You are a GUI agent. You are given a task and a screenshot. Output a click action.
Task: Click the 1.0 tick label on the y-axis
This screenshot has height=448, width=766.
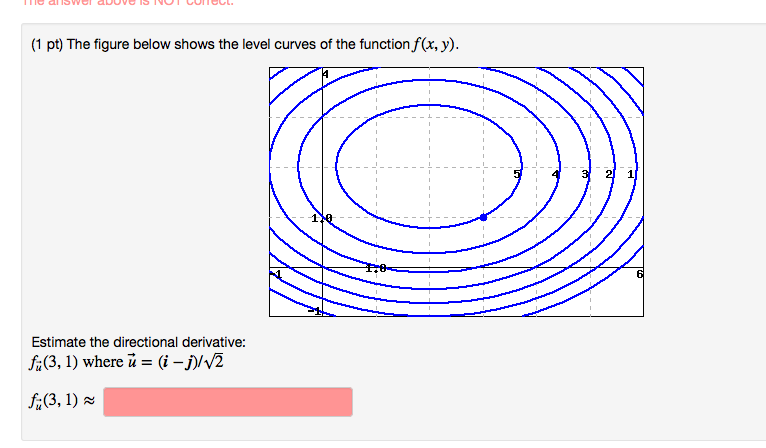[322, 218]
